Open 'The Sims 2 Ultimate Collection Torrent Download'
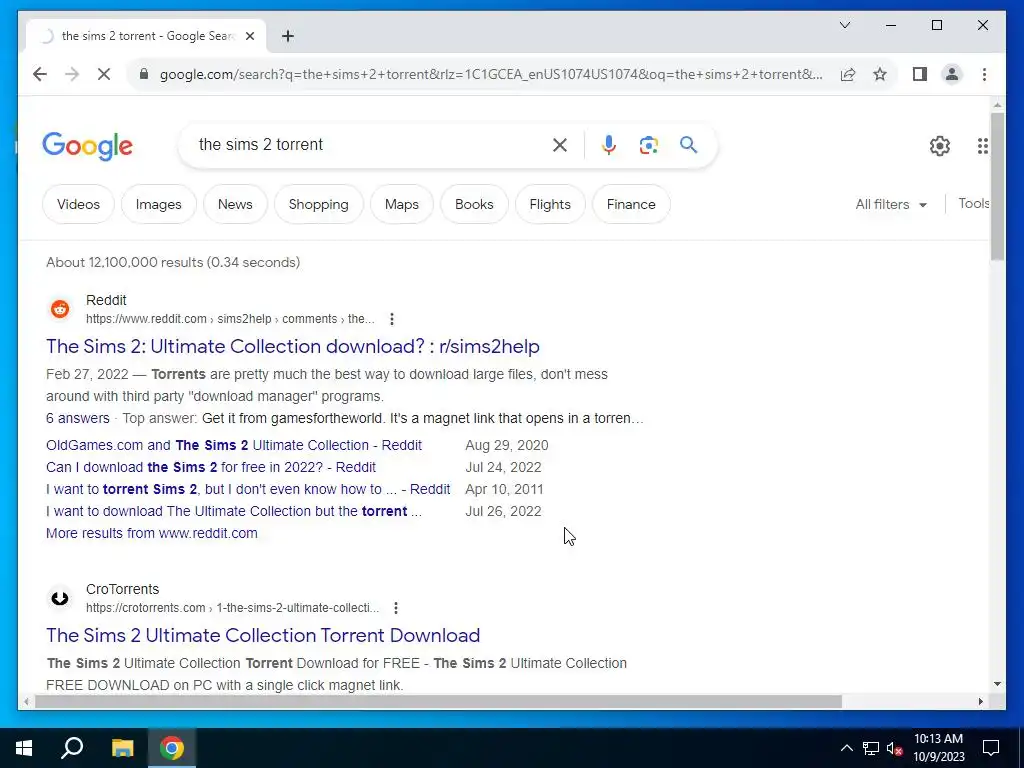 (x=263, y=635)
